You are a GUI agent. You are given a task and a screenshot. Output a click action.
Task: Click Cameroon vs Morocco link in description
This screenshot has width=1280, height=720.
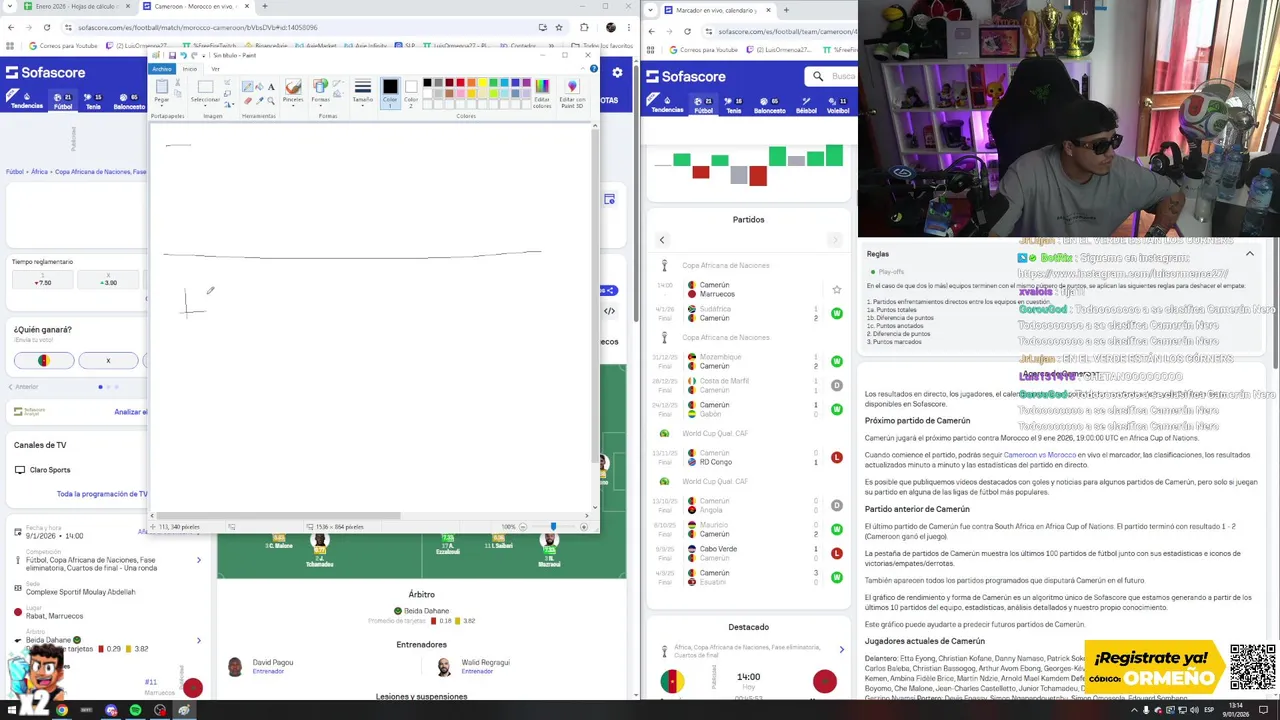1039,455
